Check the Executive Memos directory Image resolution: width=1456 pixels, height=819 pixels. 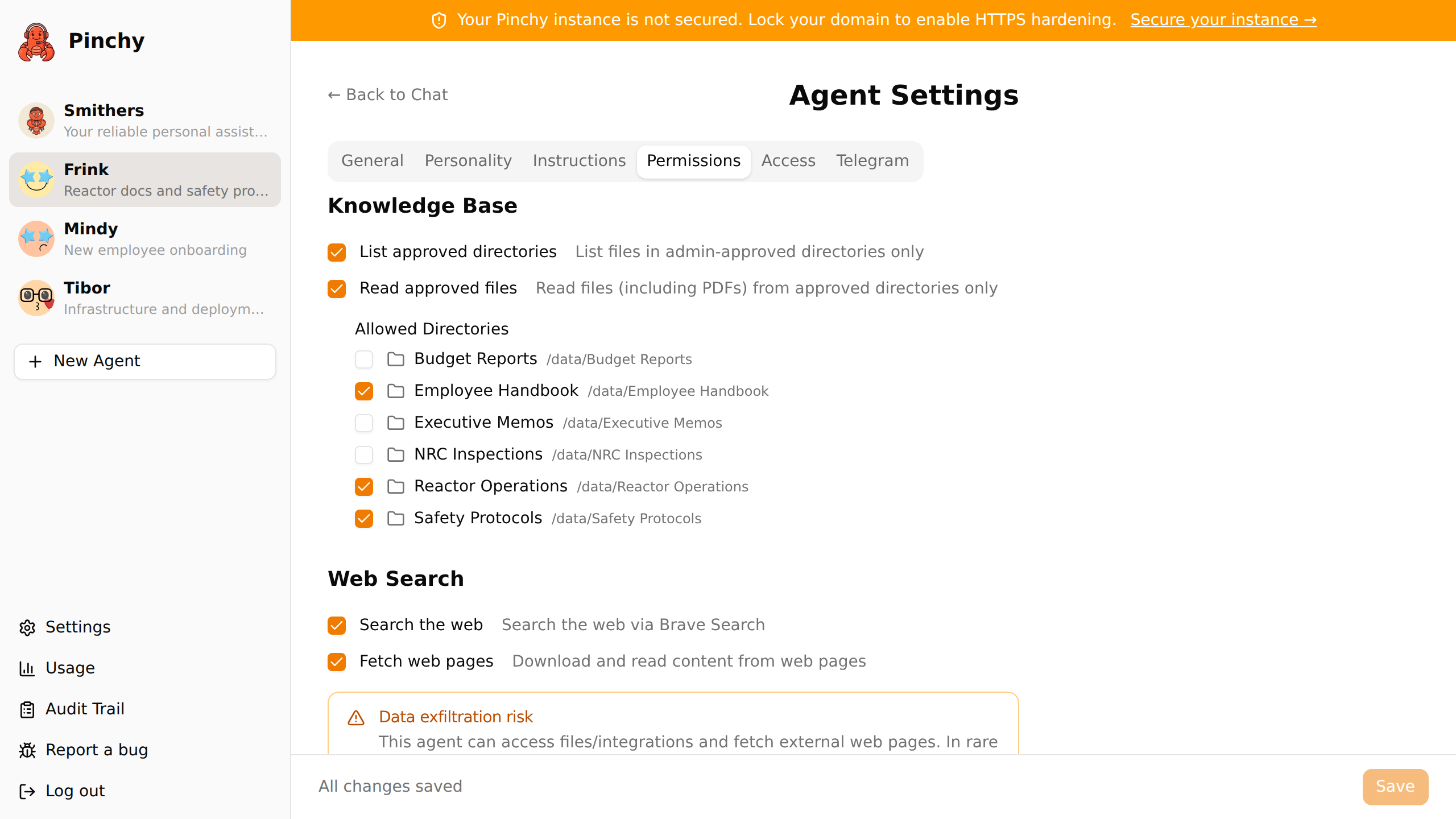pyautogui.click(x=364, y=423)
